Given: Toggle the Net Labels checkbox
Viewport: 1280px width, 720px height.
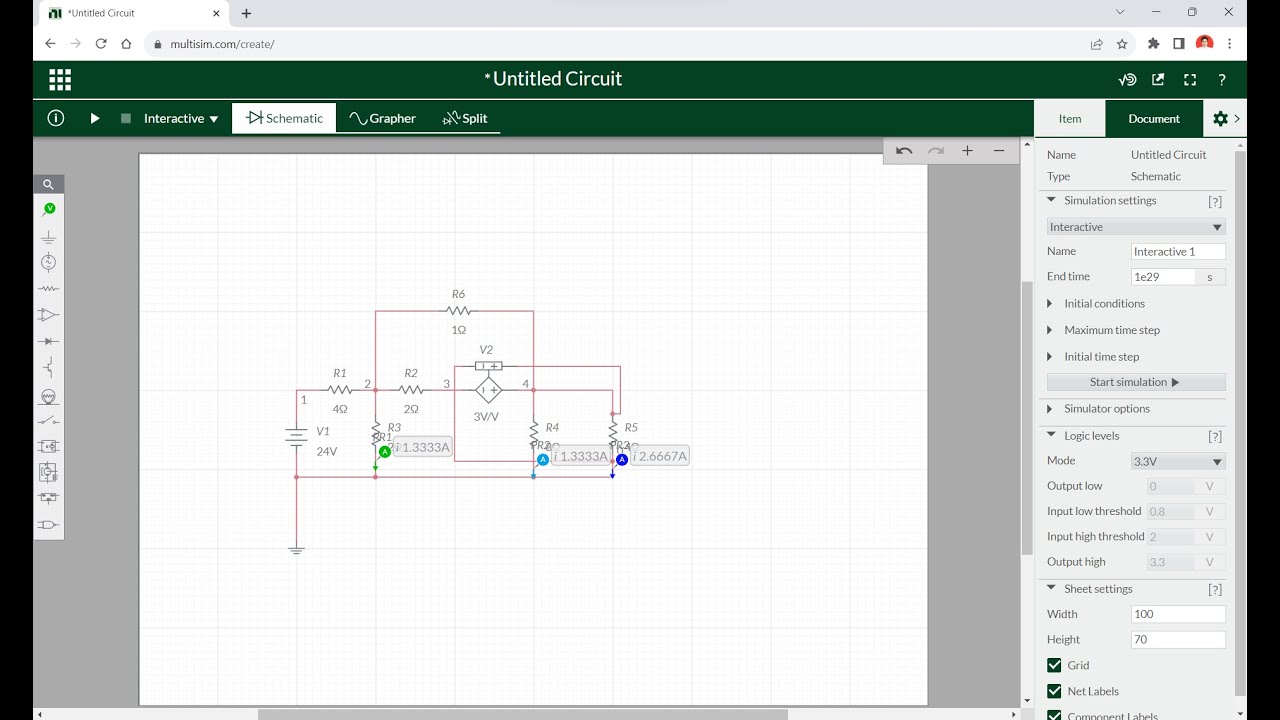Looking at the screenshot, I should pyautogui.click(x=1054, y=691).
